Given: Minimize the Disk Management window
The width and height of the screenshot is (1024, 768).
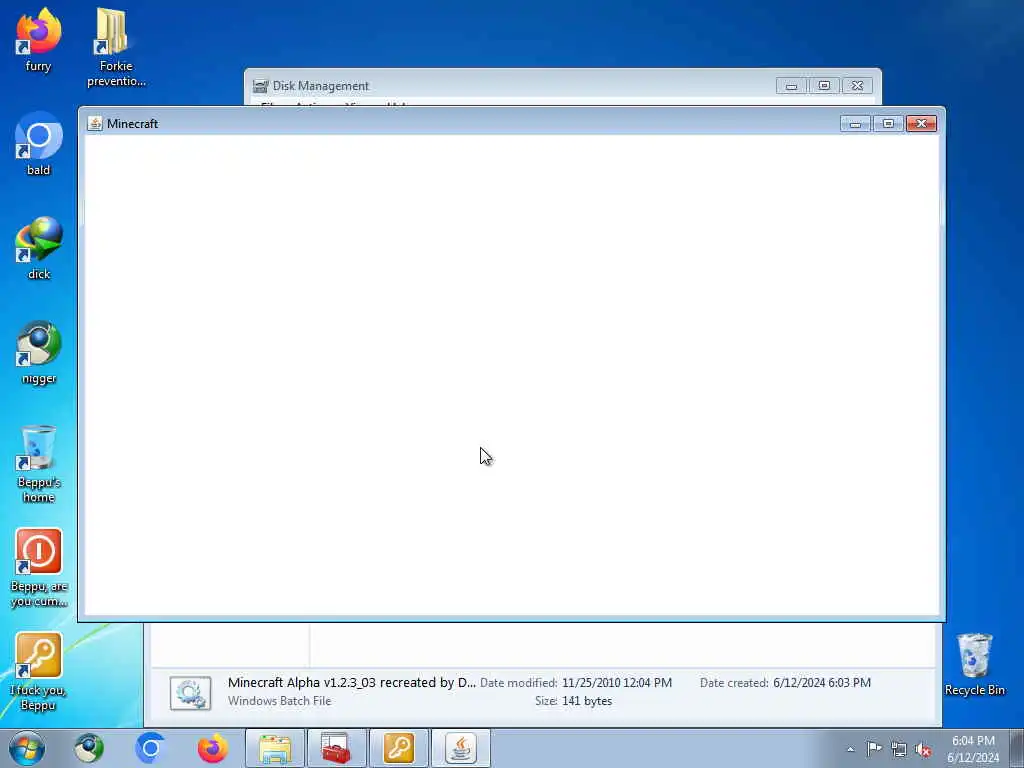Looking at the screenshot, I should point(791,86).
